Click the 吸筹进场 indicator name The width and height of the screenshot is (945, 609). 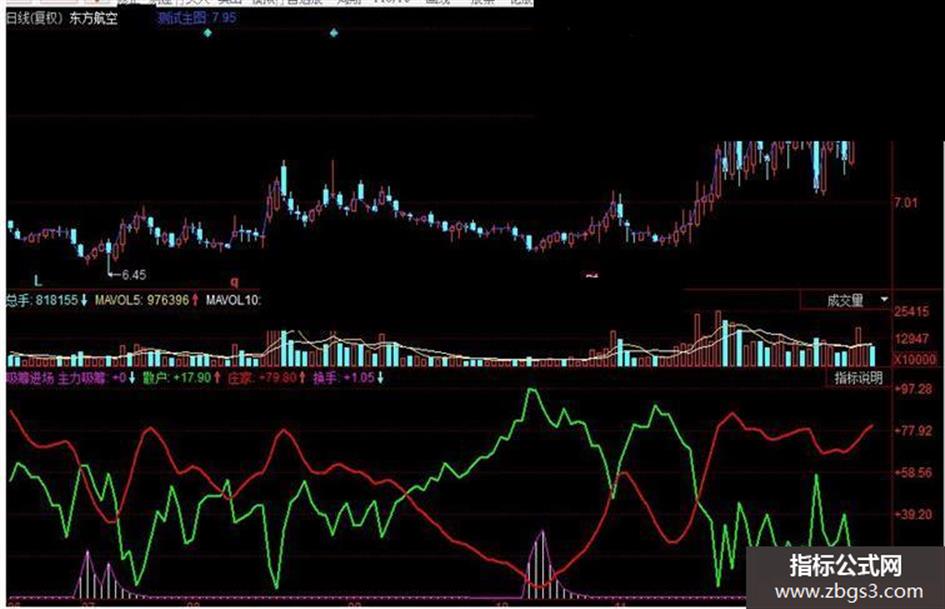30,378
